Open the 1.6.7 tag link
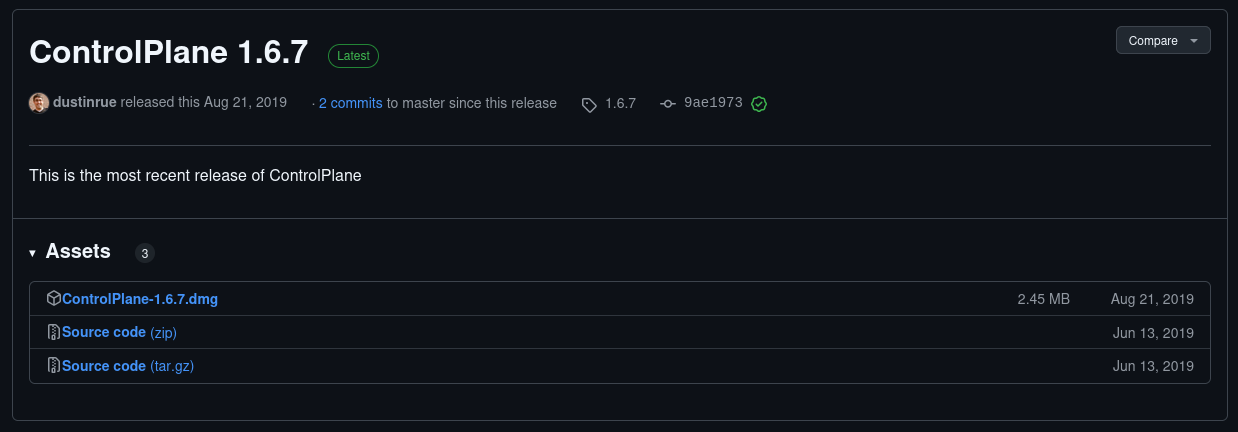1238x432 pixels. pyautogui.click(x=620, y=103)
